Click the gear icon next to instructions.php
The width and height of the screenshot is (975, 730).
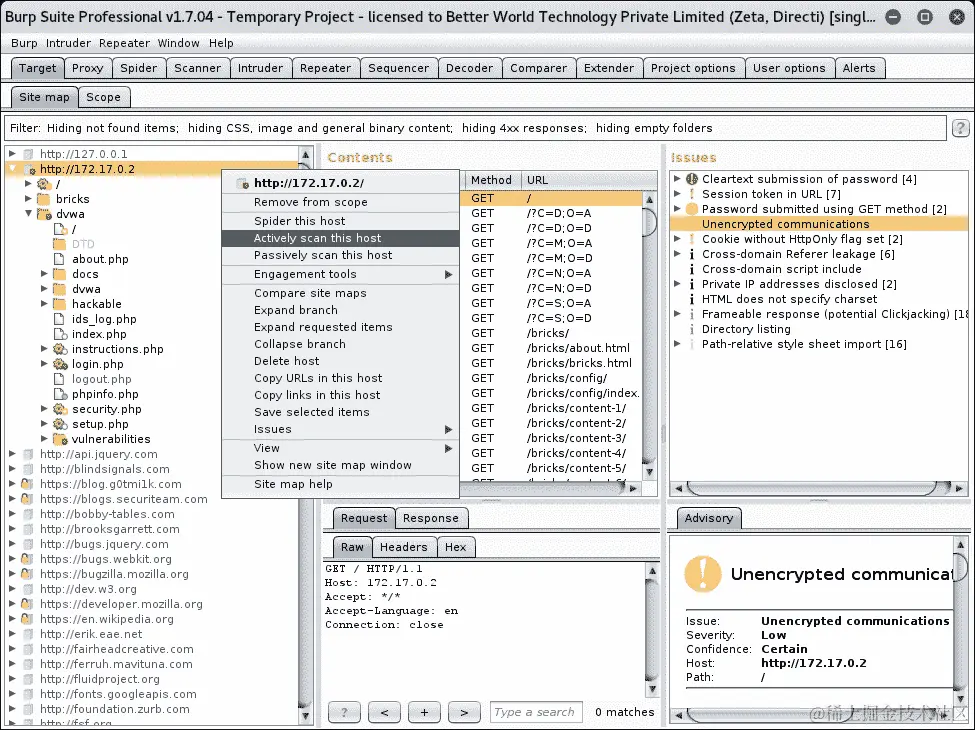point(60,349)
